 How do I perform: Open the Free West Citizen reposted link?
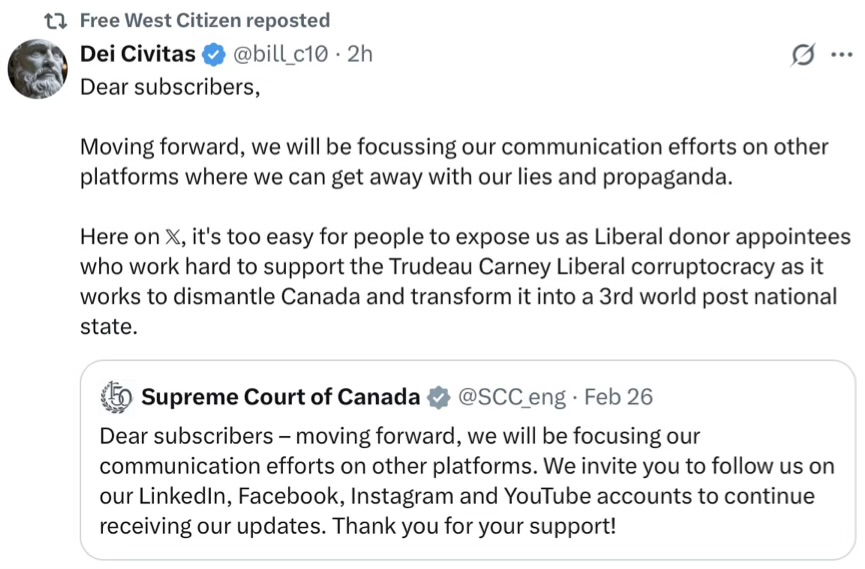(x=204, y=21)
